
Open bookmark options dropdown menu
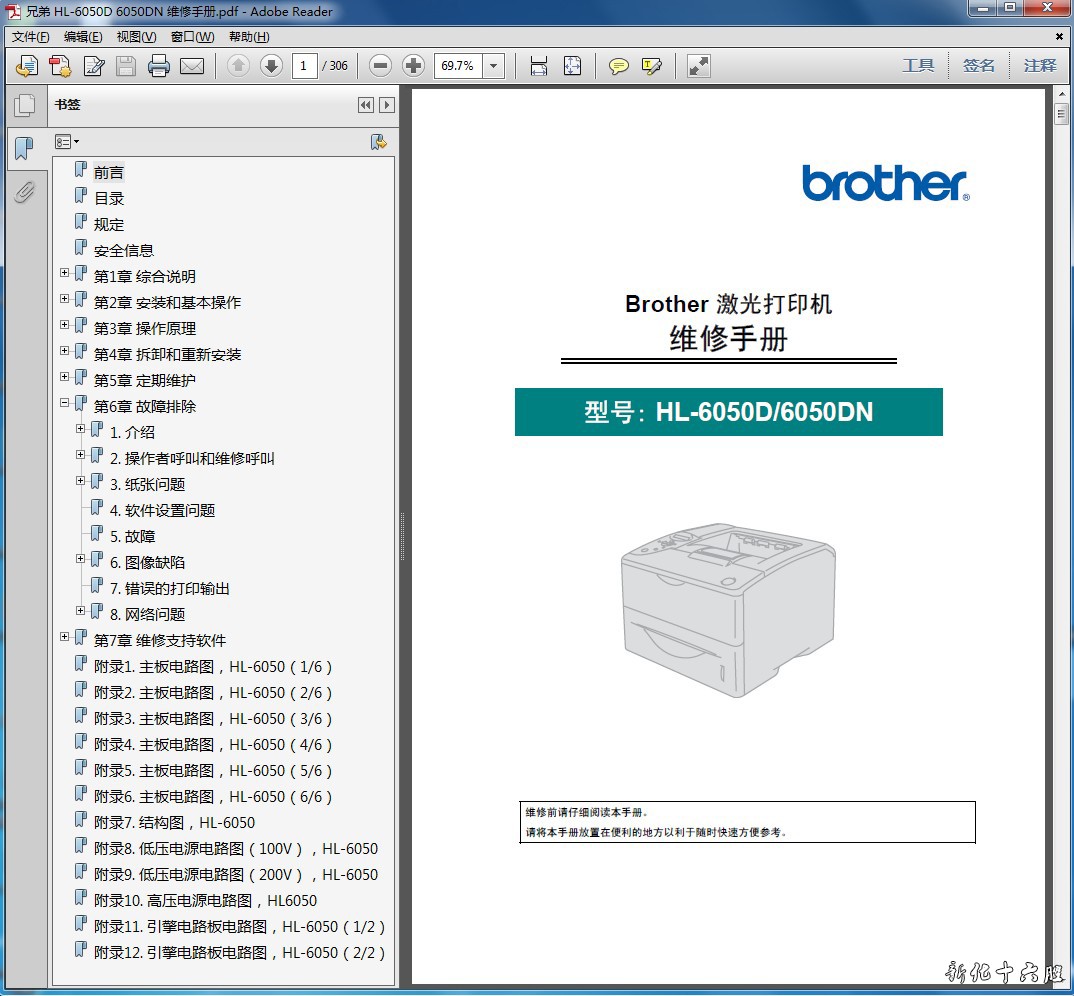pyautogui.click(x=67, y=143)
